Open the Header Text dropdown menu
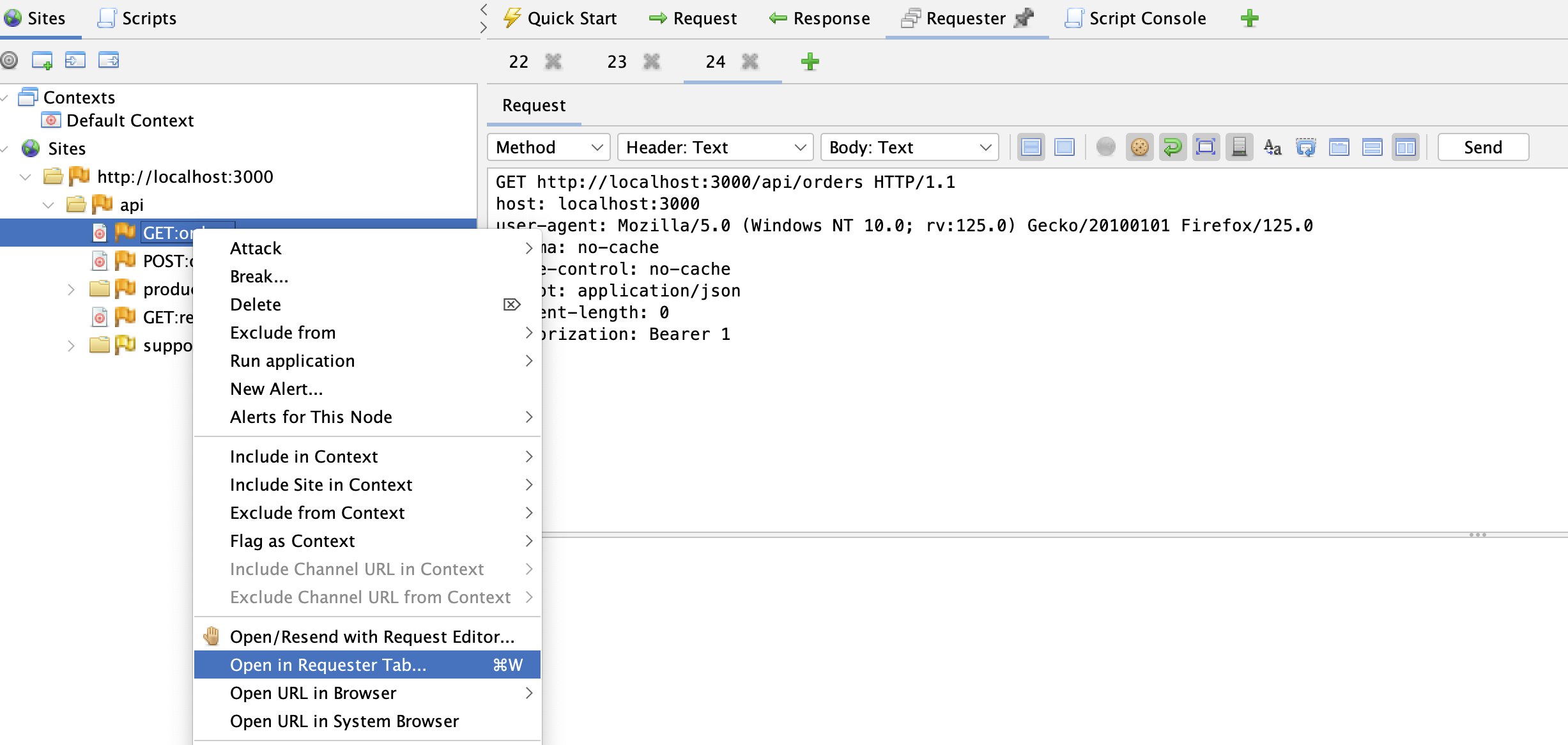The height and width of the screenshot is (745, 1568). [x=714, y=147]
